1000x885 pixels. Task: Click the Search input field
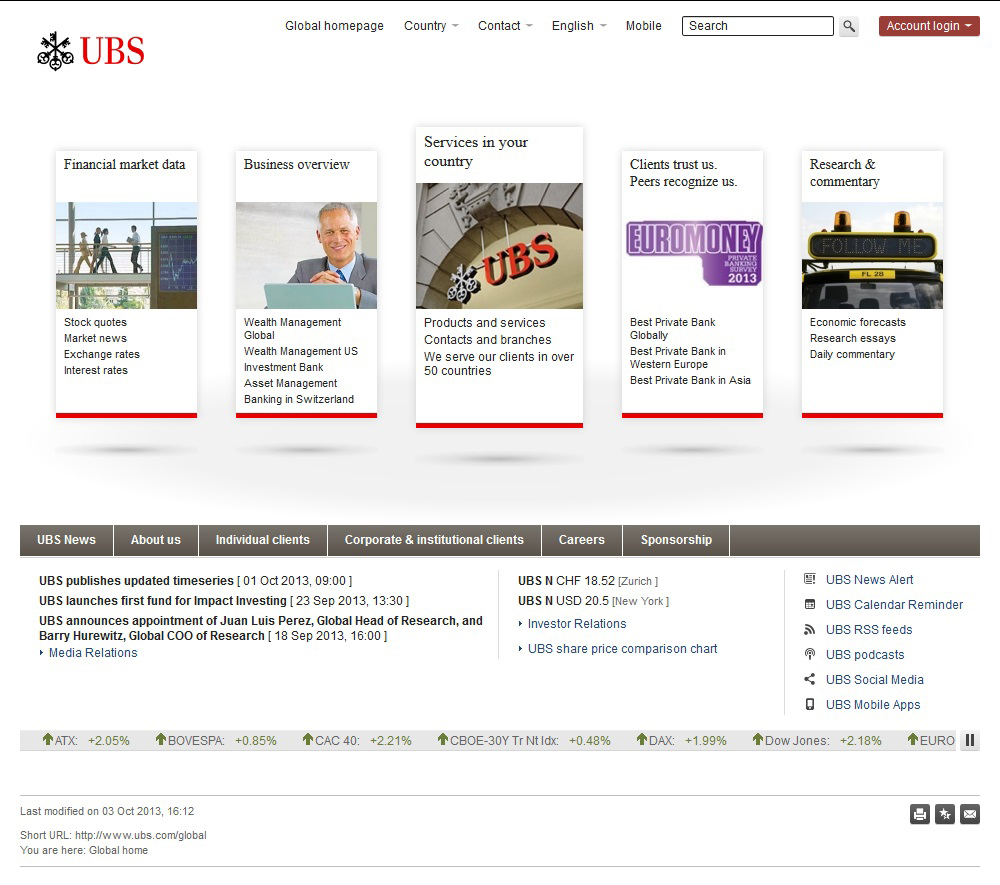point(758,26)
